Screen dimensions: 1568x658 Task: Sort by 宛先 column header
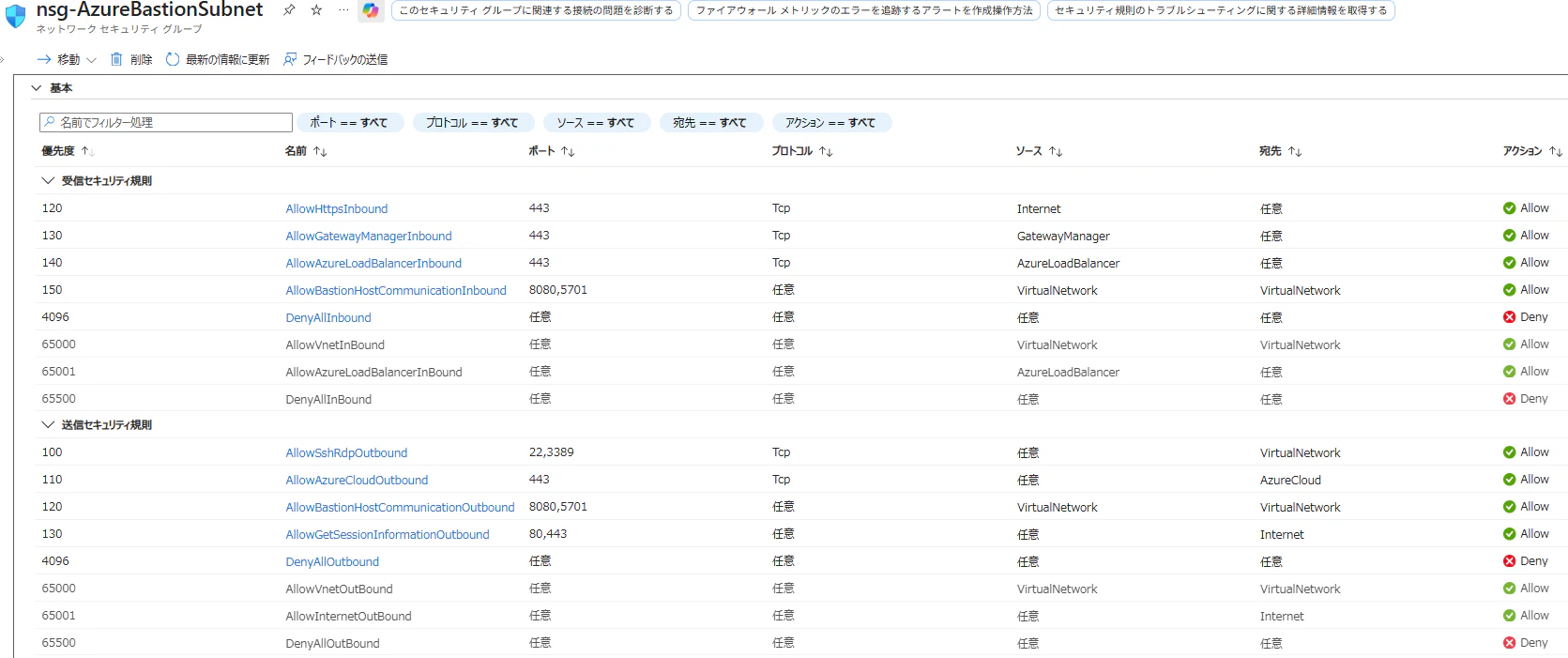point(1281,151)
